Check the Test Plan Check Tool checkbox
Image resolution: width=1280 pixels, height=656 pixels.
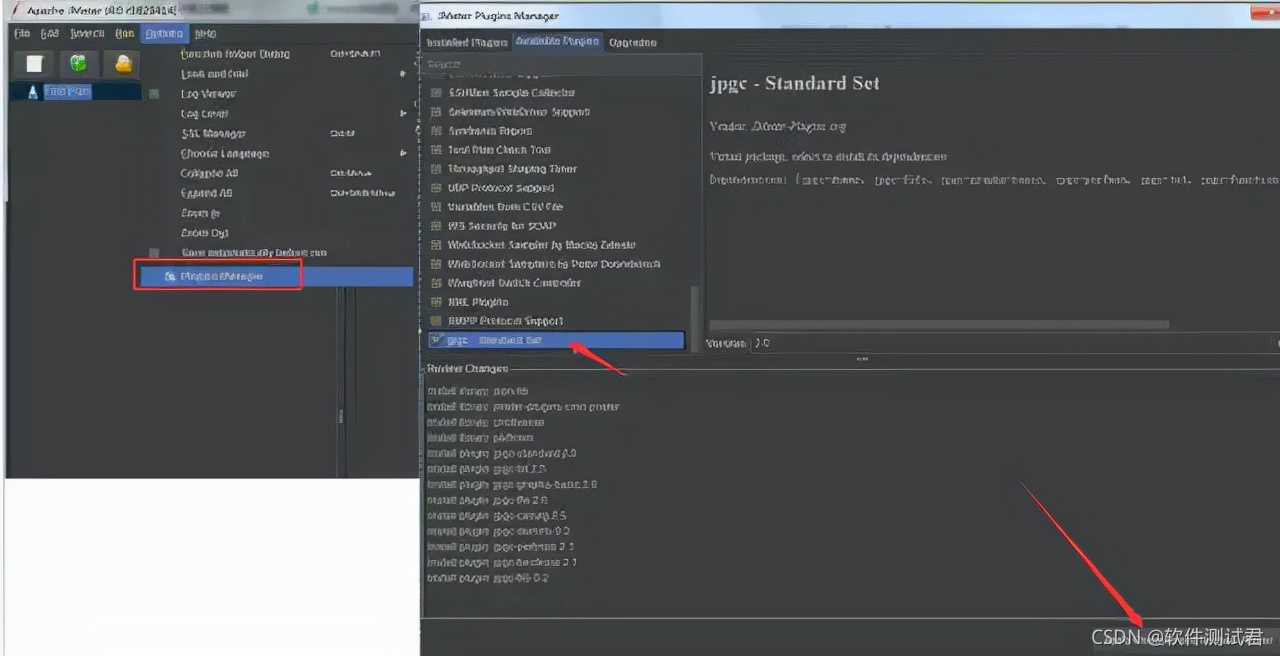coord(436,150)
